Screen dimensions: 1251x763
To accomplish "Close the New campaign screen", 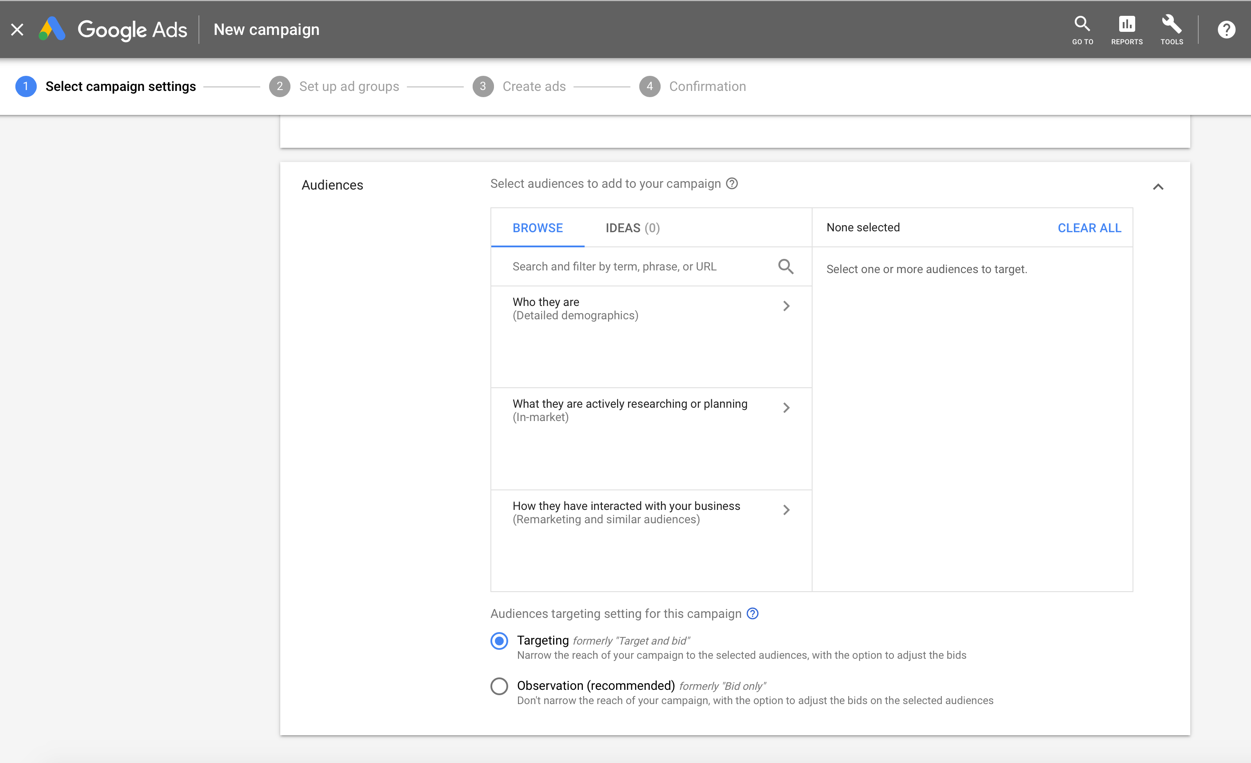I will point(17,30).
